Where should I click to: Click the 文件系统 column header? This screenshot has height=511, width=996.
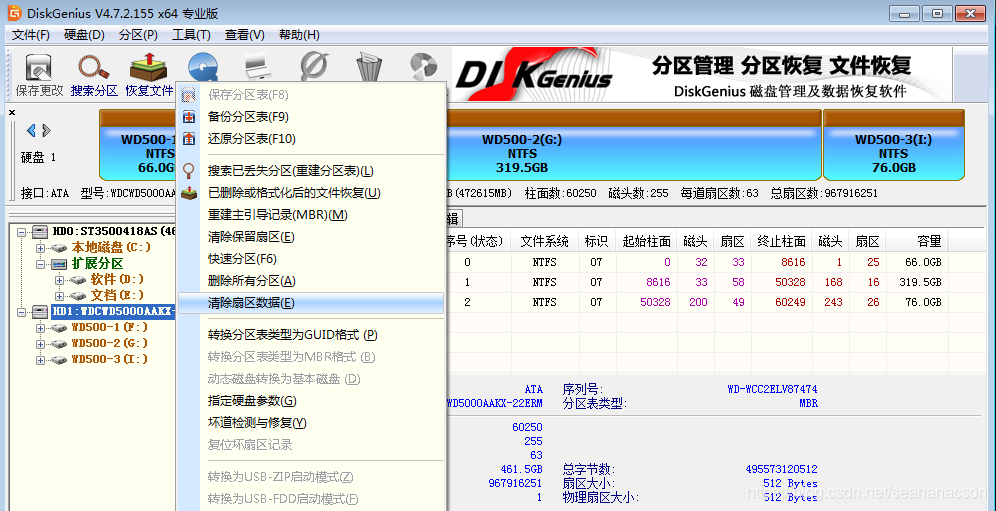tap(545, 242)
